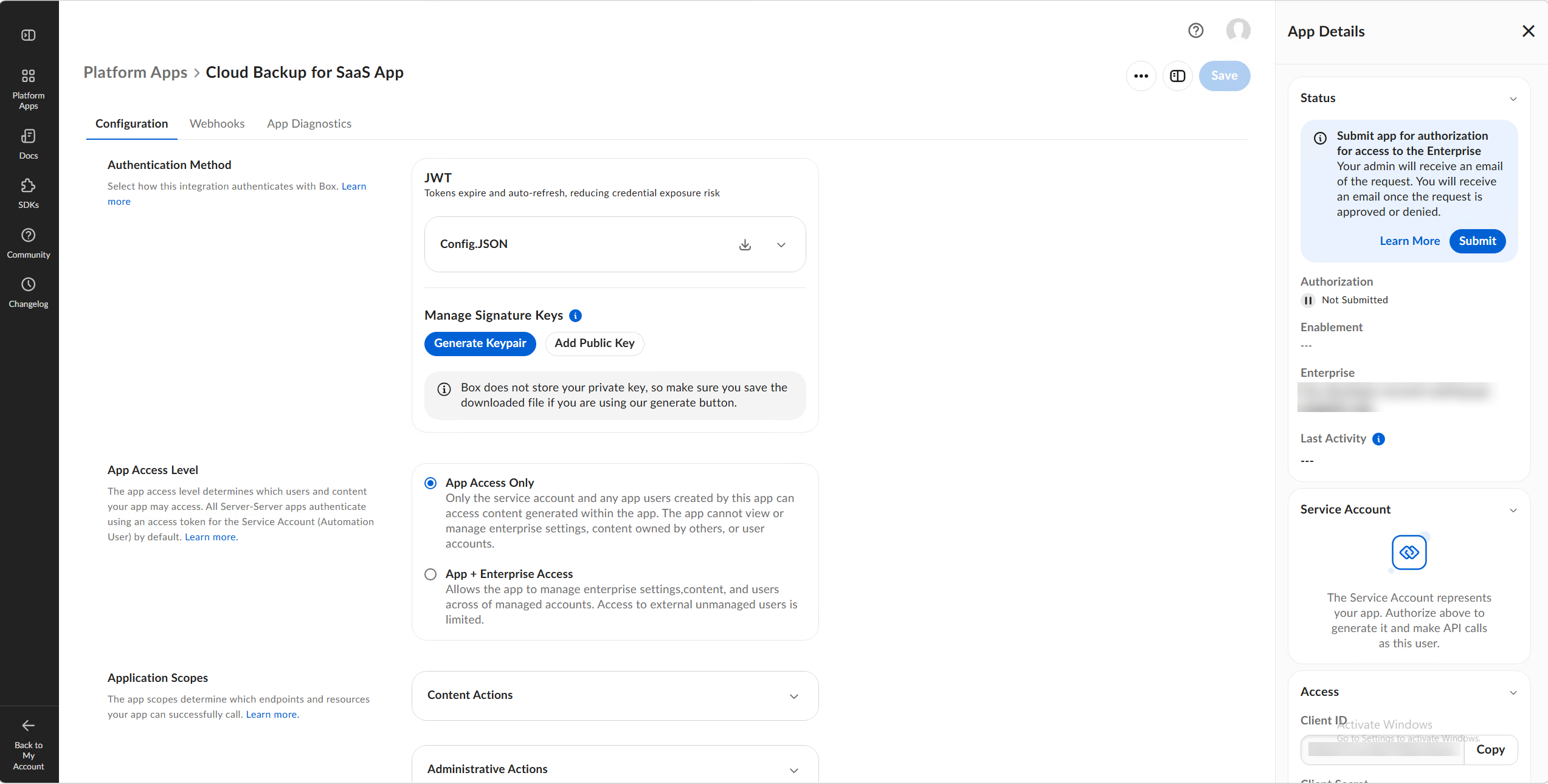Click the Not Submitted authorization status
Screen dimensions: 1548x784
coord(1354,300)
